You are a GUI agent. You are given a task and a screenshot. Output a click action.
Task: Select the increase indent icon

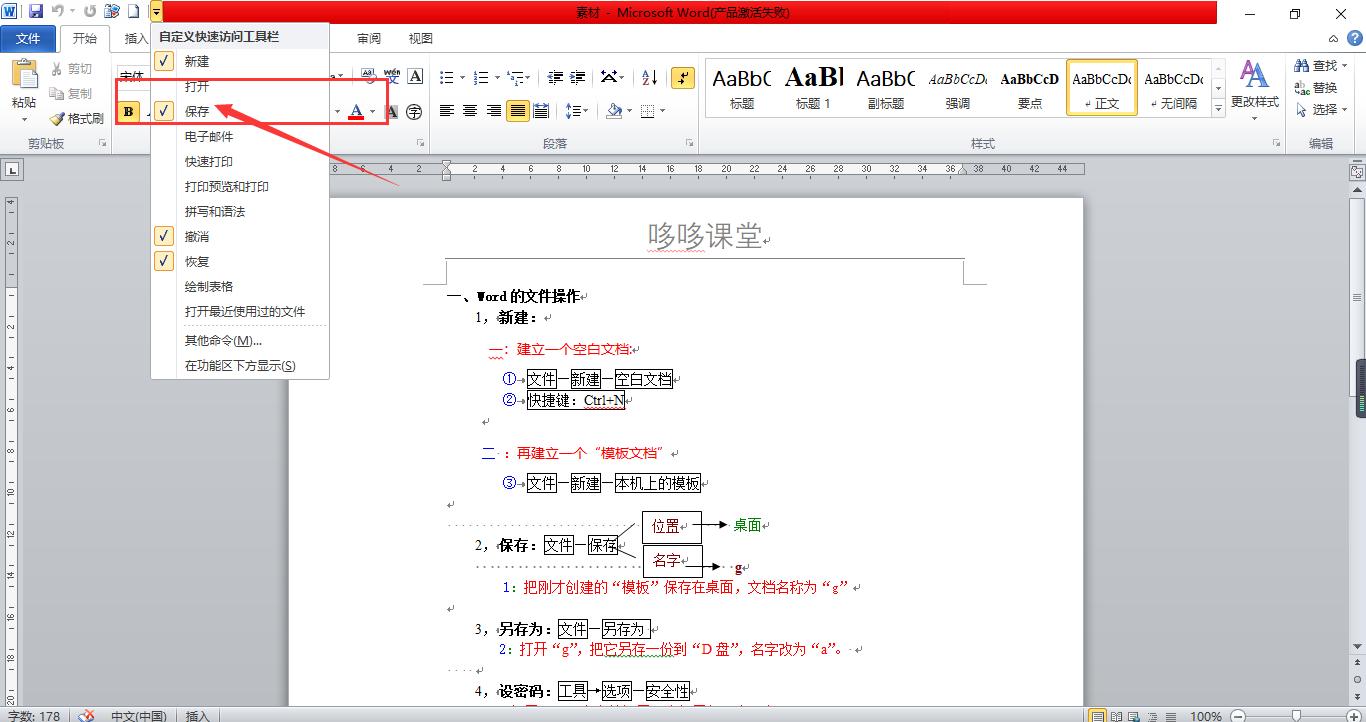click(576, 77)
